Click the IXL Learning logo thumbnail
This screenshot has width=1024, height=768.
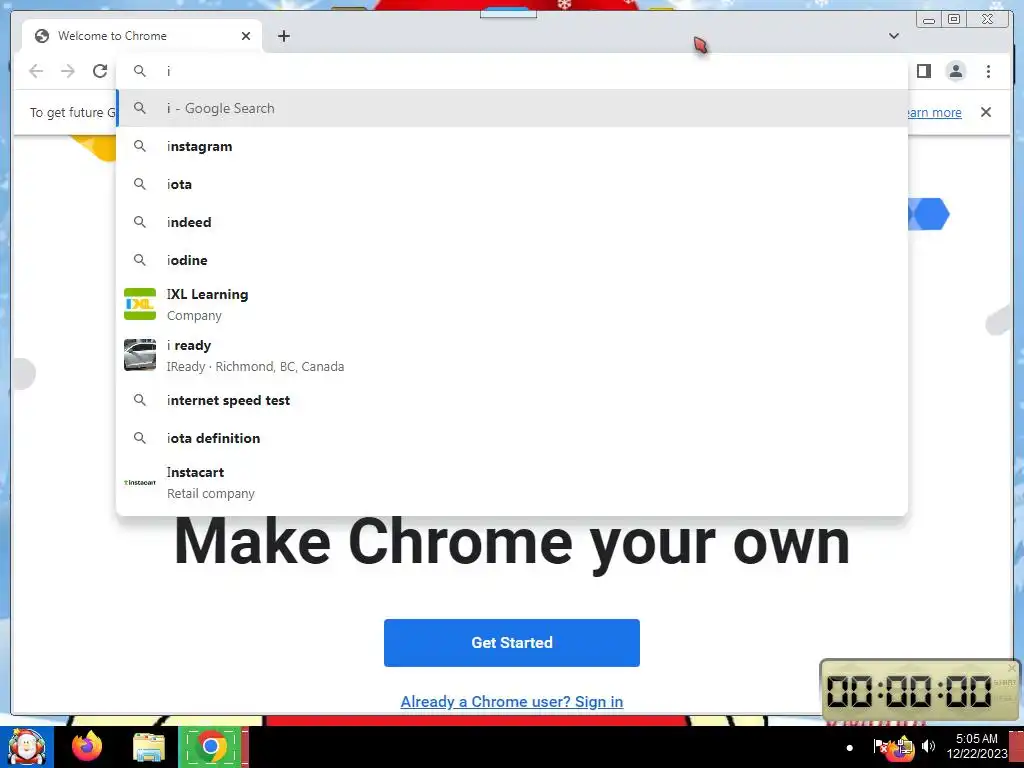click(140, 304)
